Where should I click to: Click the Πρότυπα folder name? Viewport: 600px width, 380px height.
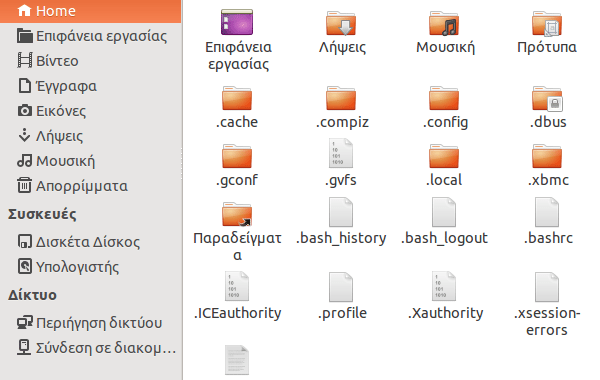pos(547,47)
